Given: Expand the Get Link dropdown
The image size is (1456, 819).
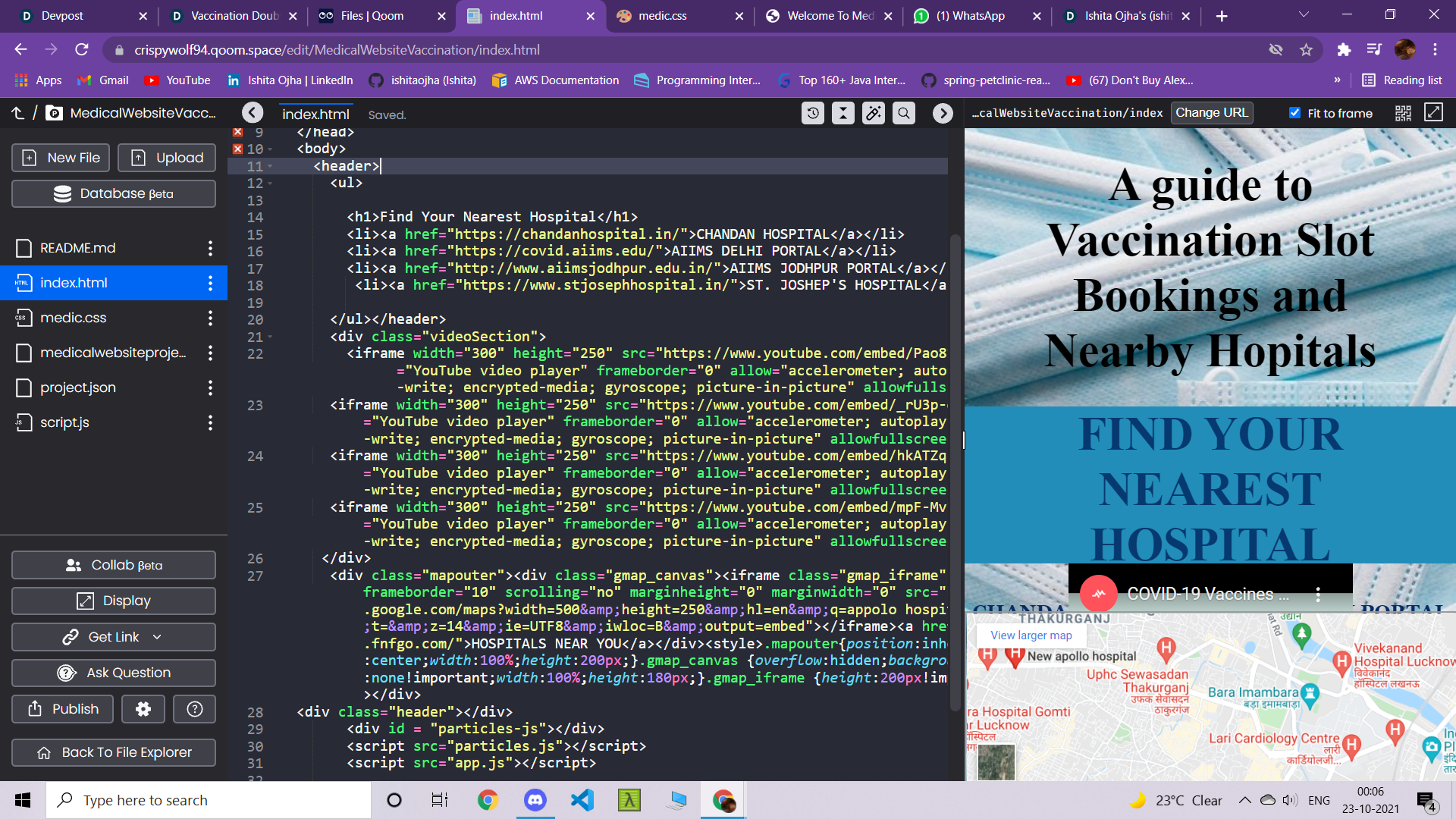Looking at the screenshot, I should (157, 637).
